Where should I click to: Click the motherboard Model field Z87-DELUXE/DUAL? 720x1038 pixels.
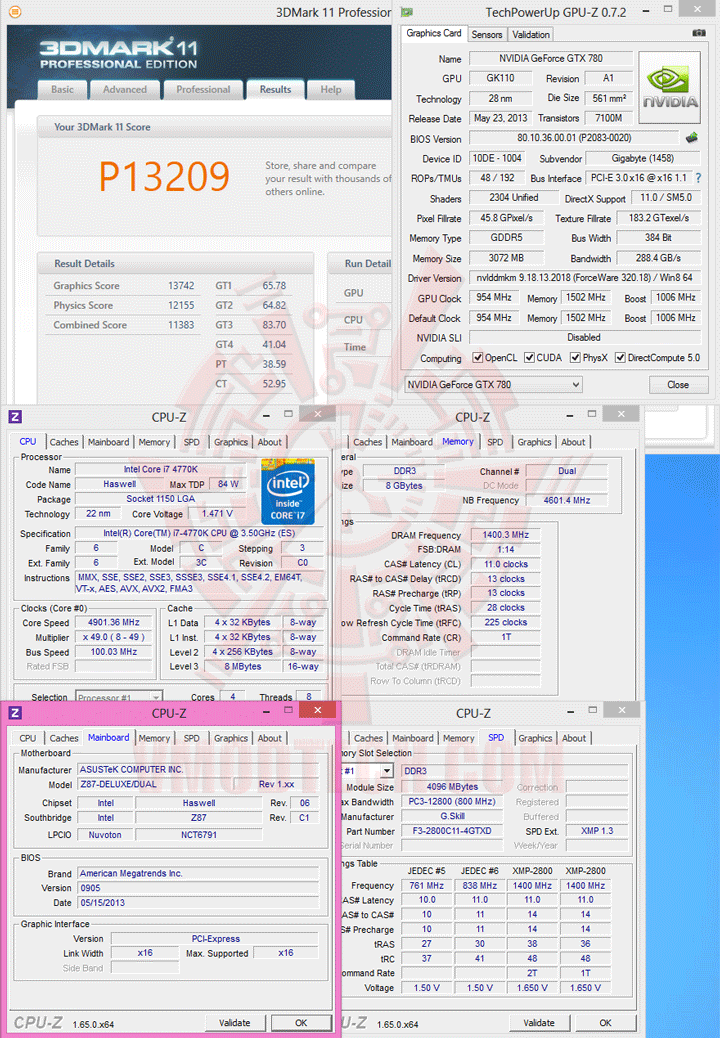[156, 784]
